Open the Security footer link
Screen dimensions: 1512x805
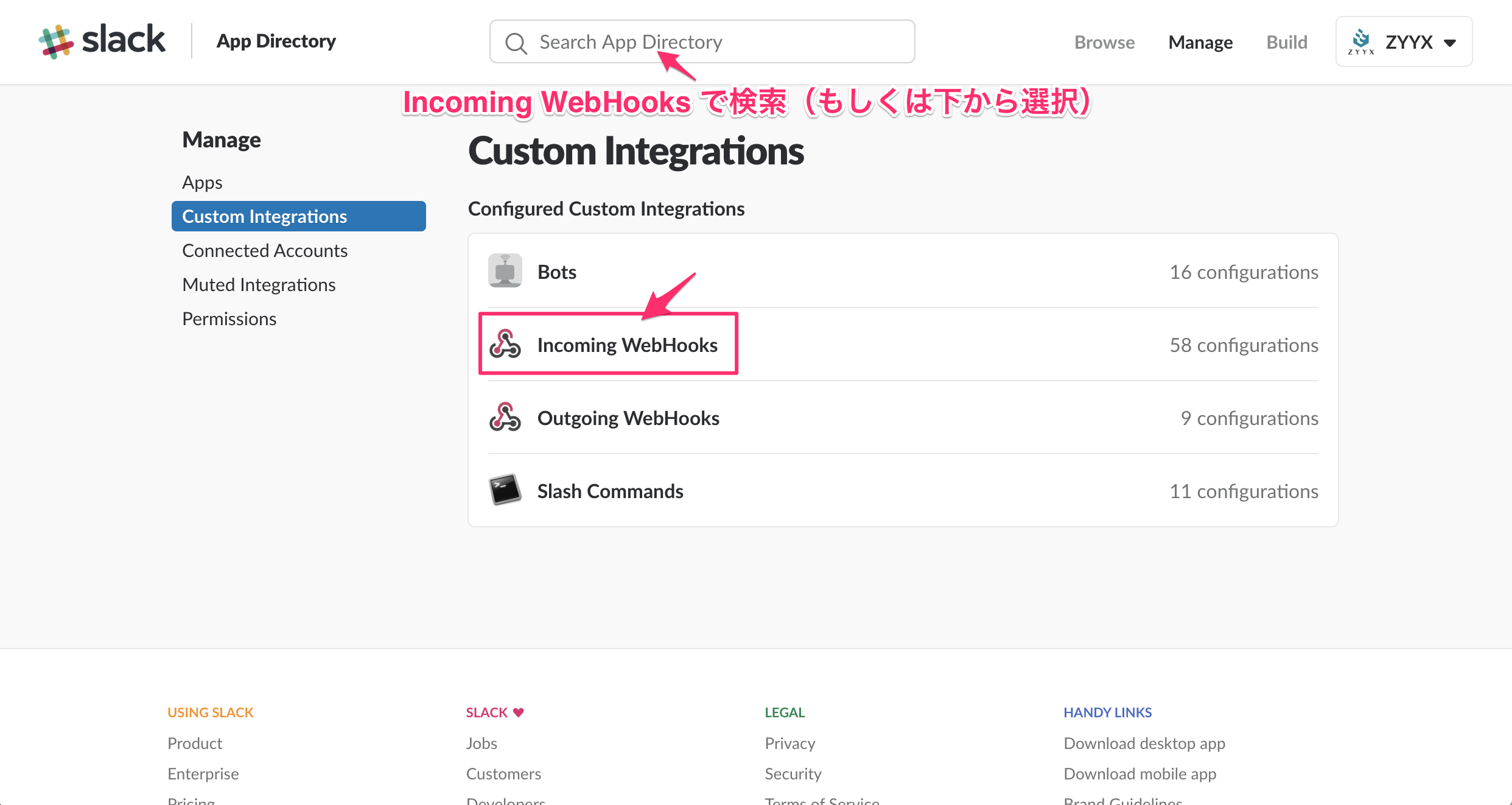coord(793,773)
